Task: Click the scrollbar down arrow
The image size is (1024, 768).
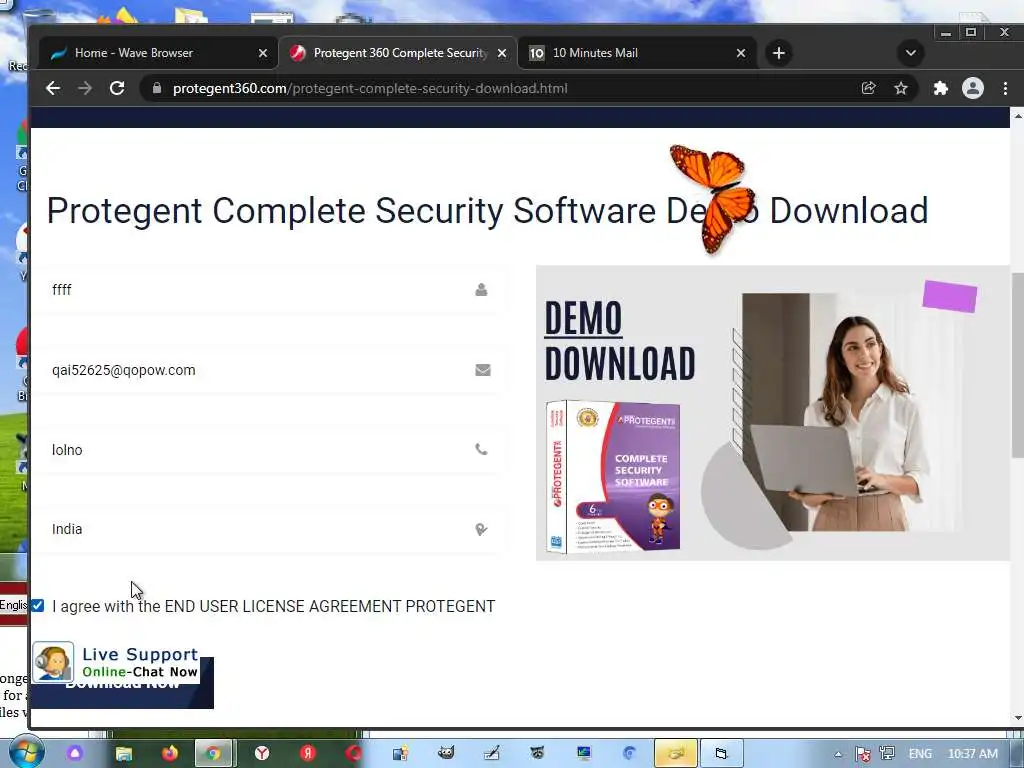Action: coord(1017,718)
